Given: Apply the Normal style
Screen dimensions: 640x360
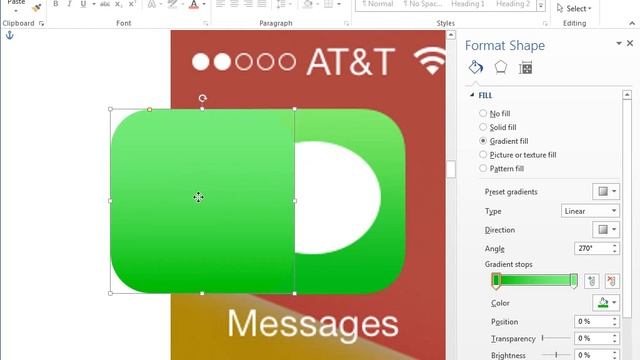Looking at the screenshot, I should [x=377, y=4].
